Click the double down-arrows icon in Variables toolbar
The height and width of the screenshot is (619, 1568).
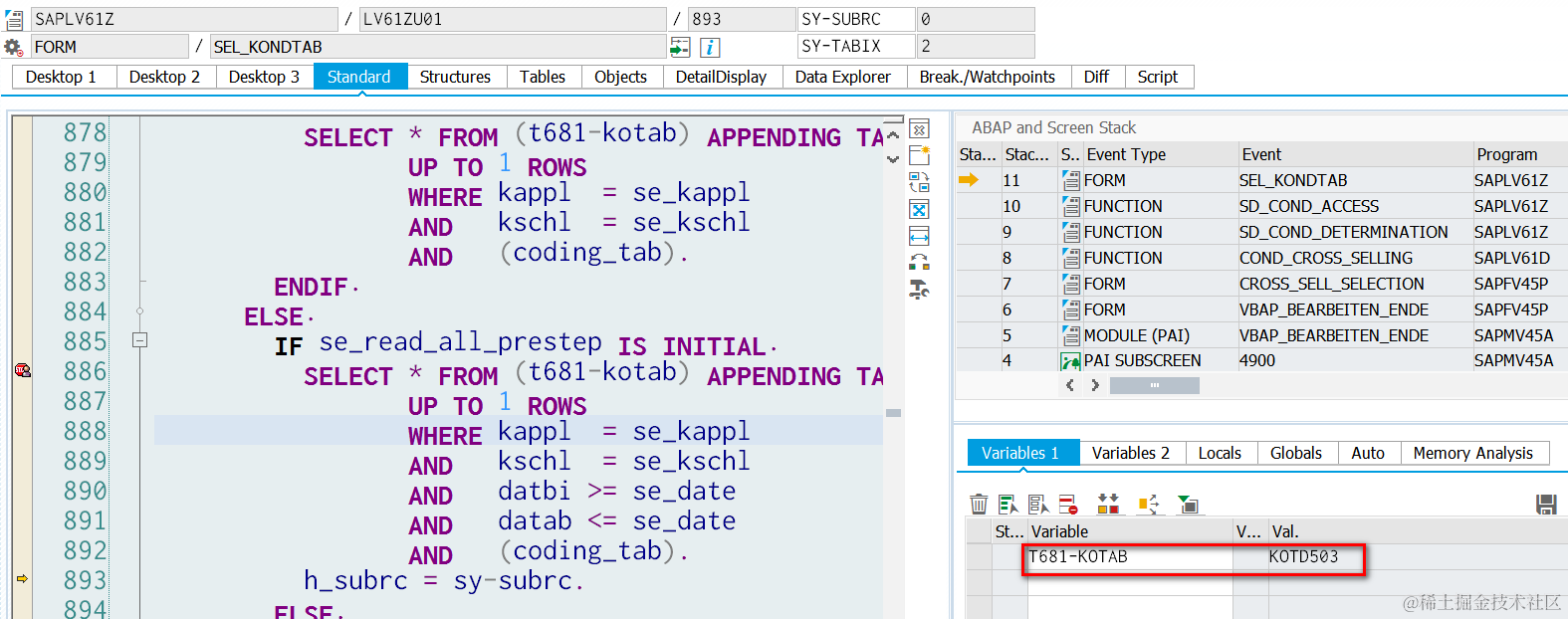pos(1108,505)
